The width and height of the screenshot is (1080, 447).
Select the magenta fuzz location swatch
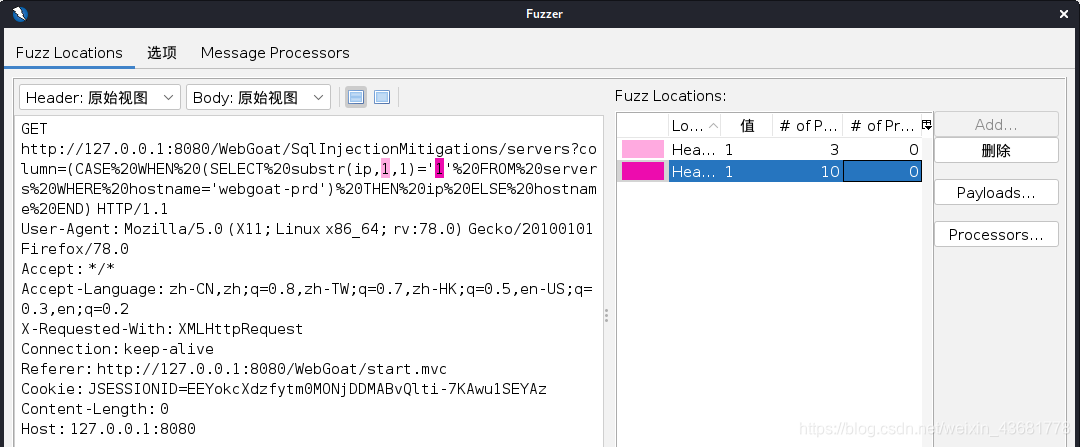pos(643,171)
